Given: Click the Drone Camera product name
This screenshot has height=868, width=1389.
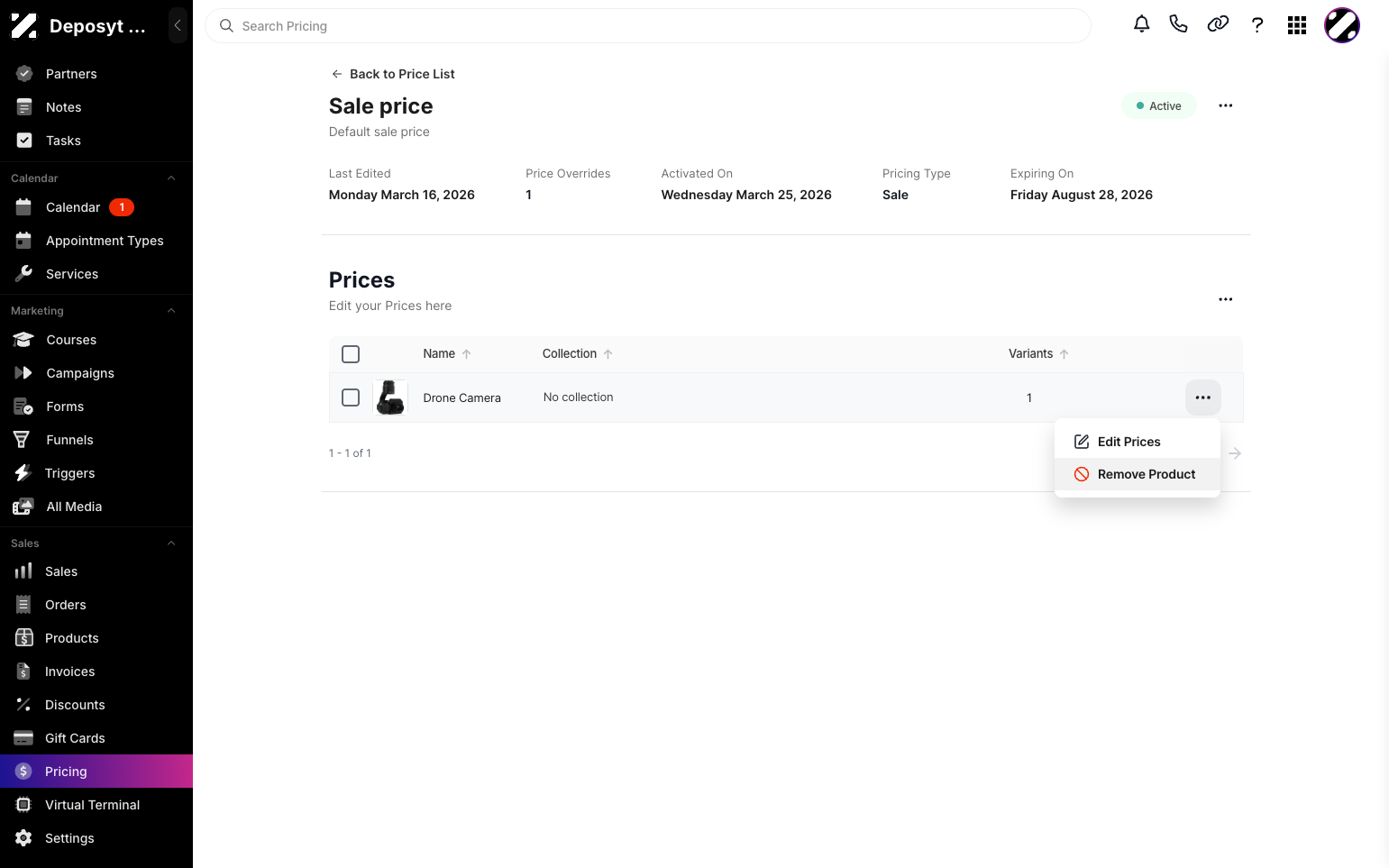Looking at the screenshot, I should tap(461, 397).
